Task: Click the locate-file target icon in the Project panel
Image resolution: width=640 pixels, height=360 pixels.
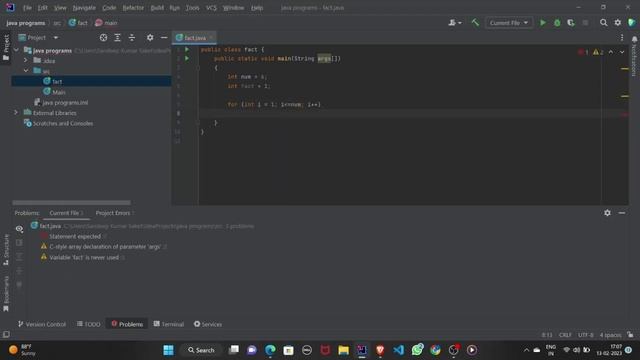Action: (103, 38)
